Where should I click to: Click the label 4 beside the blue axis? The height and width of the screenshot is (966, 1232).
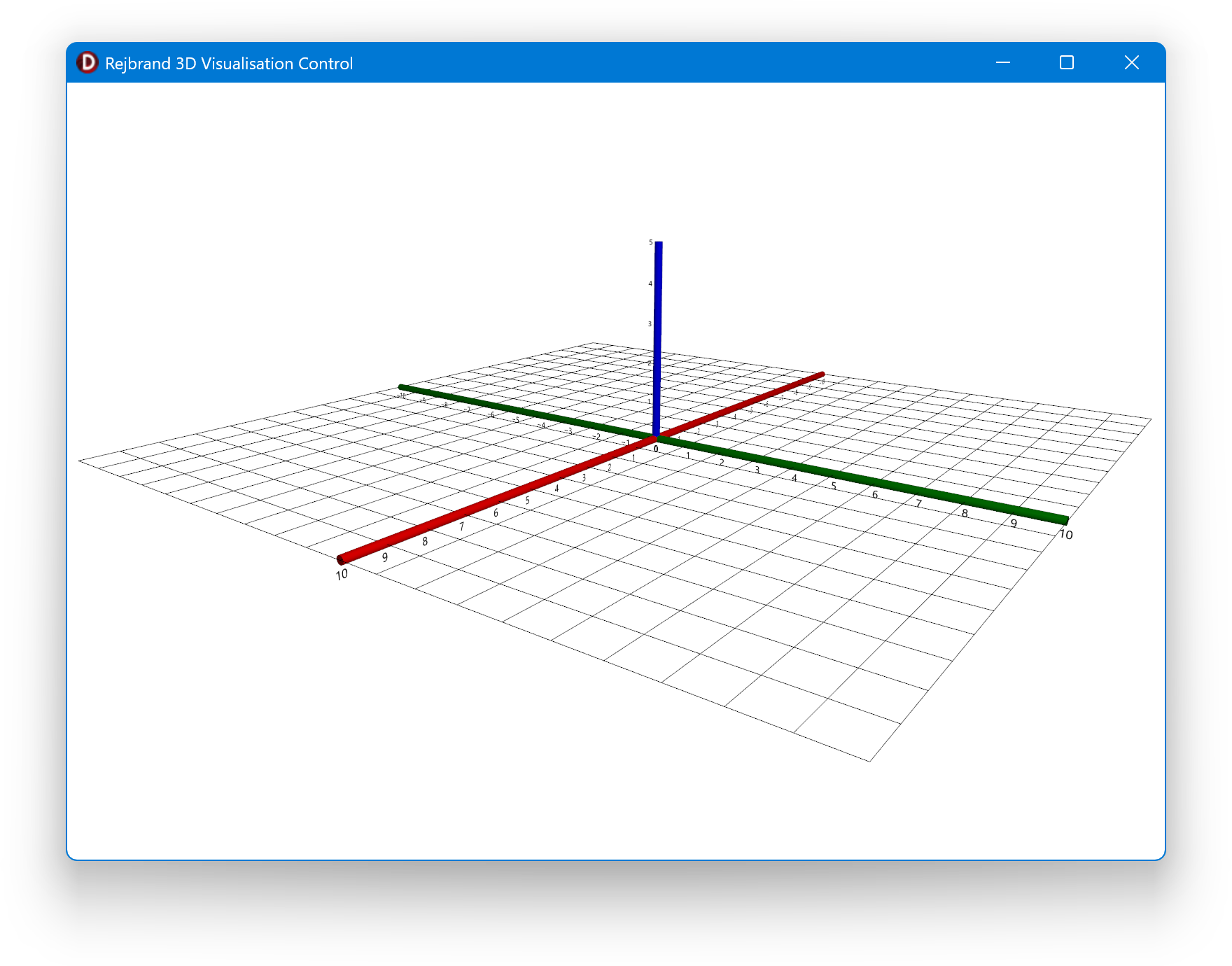pyautogui.click(x=650, y=283)
